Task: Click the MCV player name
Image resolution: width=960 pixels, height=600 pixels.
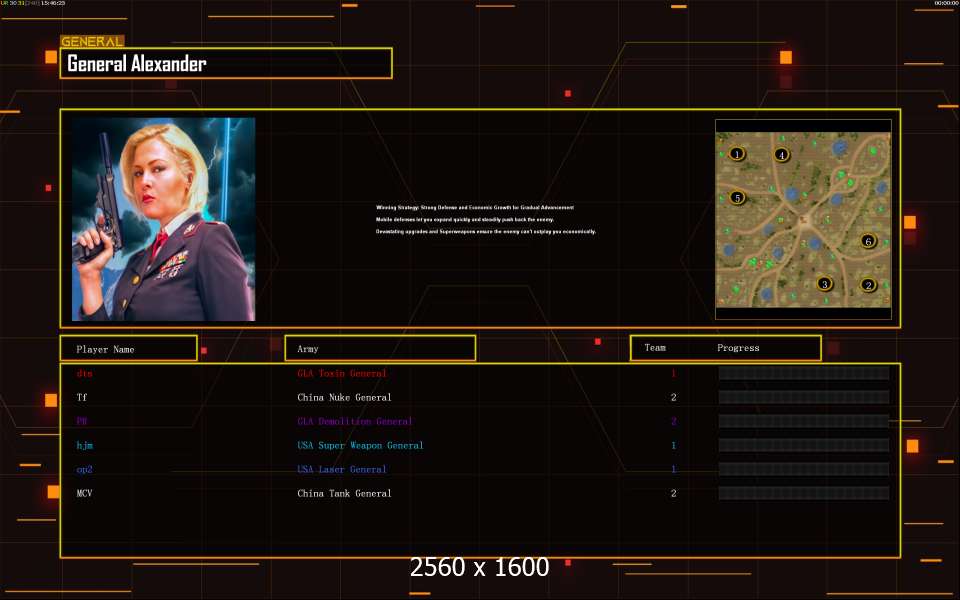Action: point(84,493)
